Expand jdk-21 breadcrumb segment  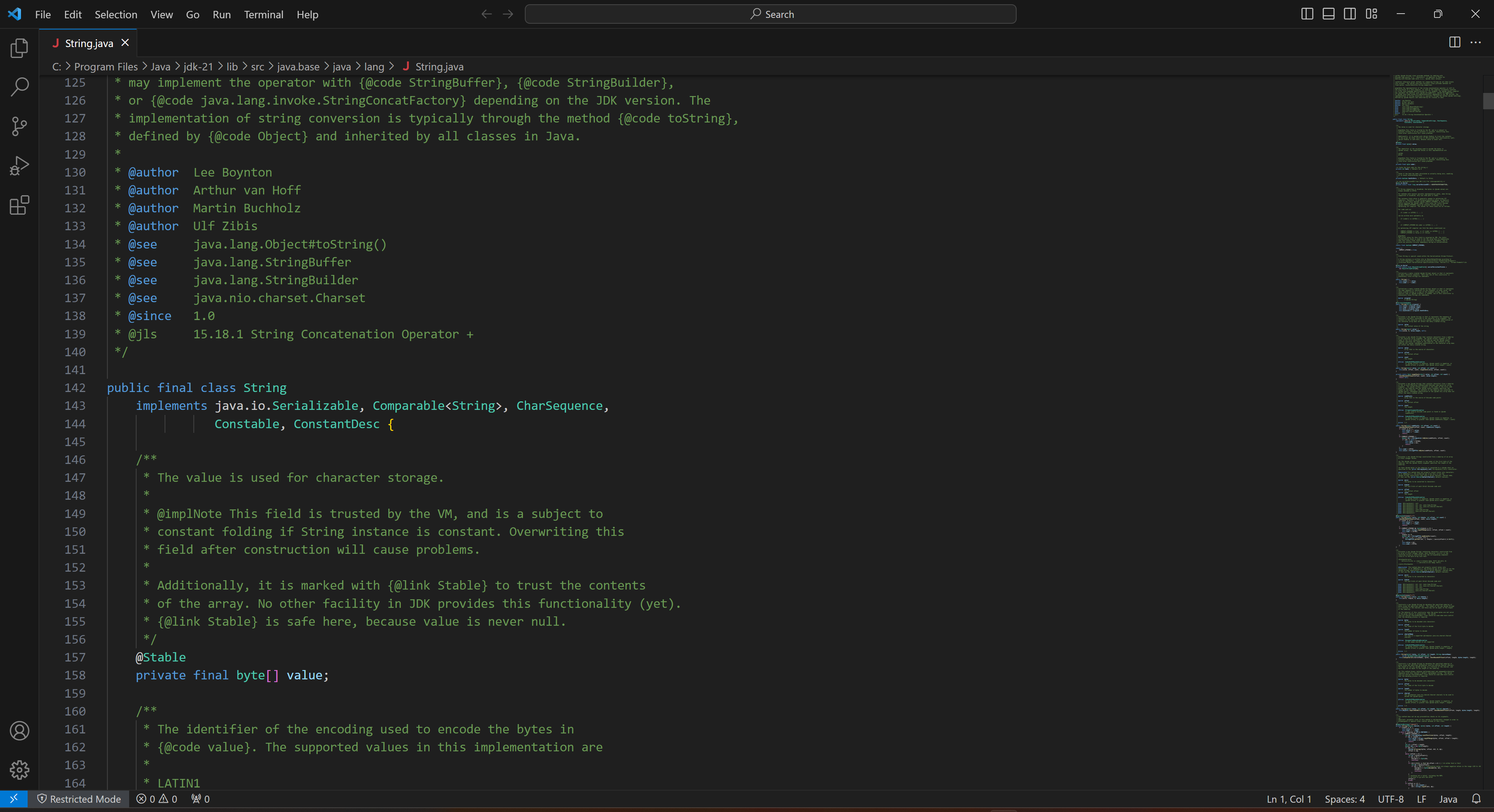(198, 66)
